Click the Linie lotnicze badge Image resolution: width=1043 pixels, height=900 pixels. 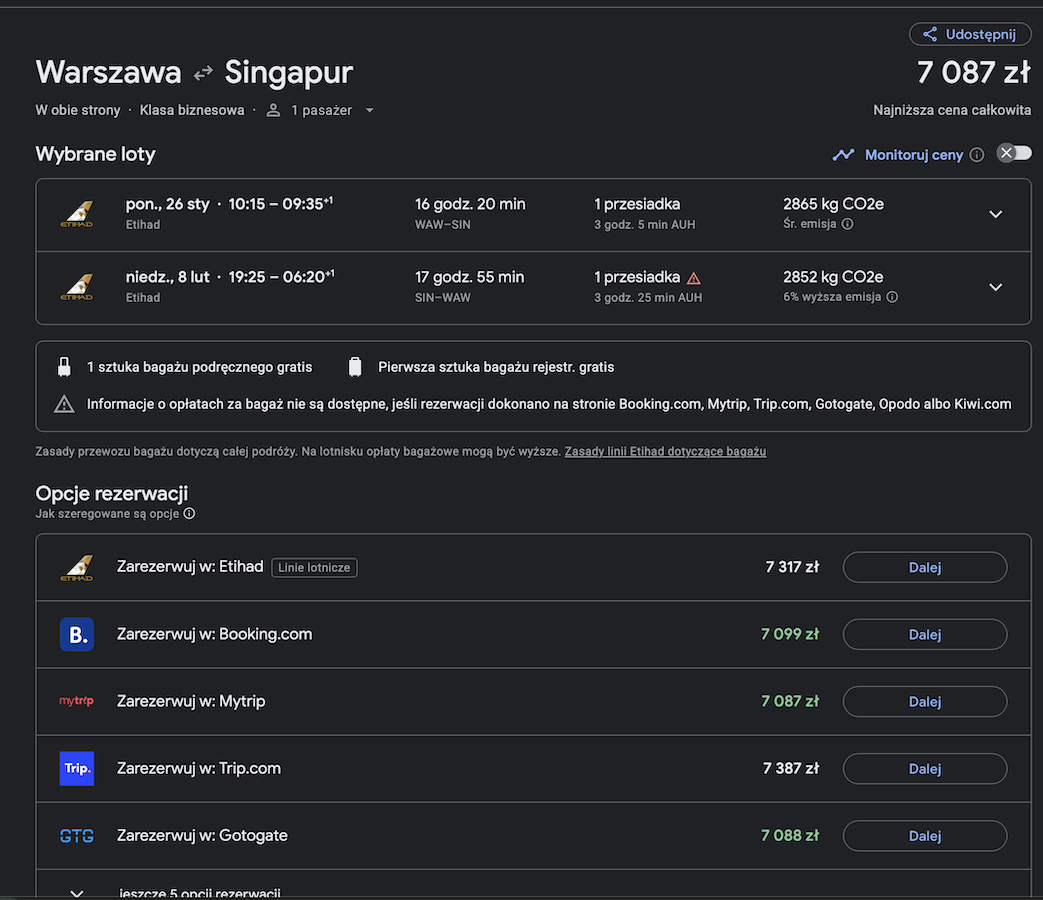coord(314,567)
